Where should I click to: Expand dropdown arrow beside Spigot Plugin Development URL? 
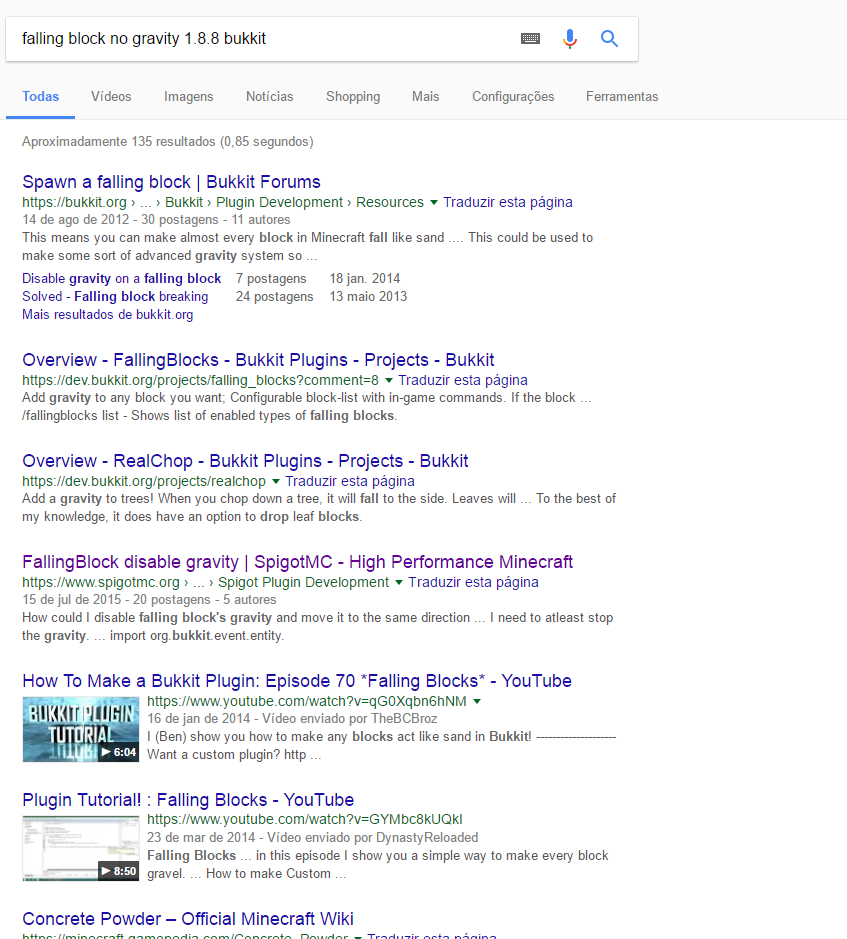point(399,582)
